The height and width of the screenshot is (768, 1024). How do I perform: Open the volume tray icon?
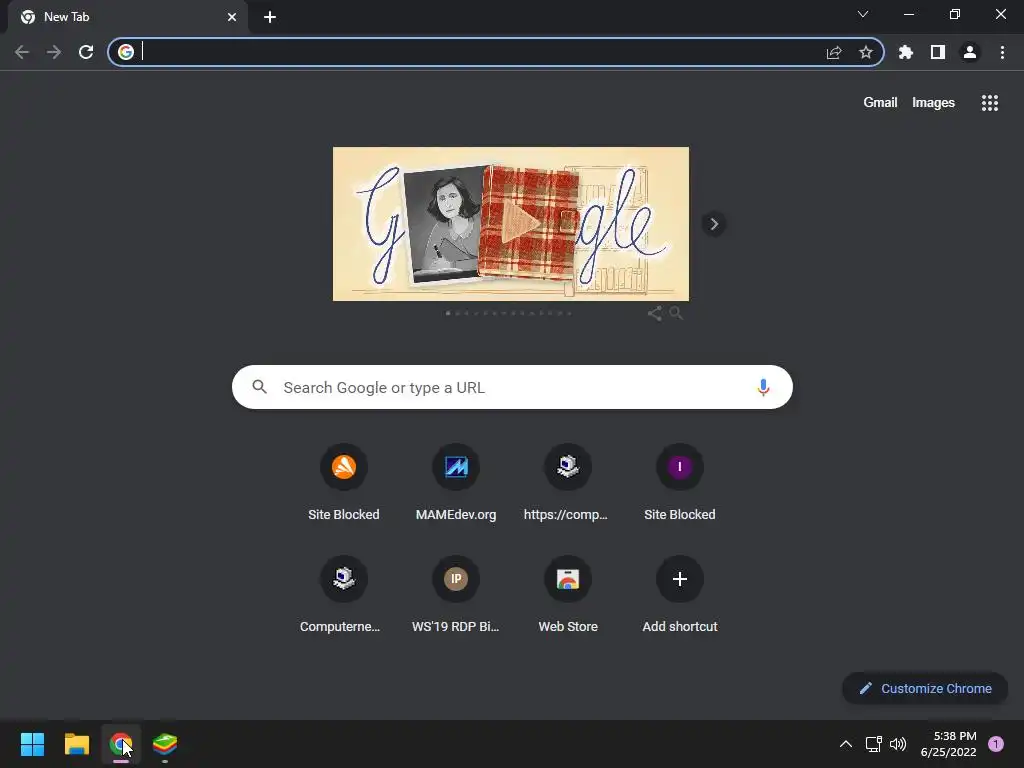coord(899,744)
